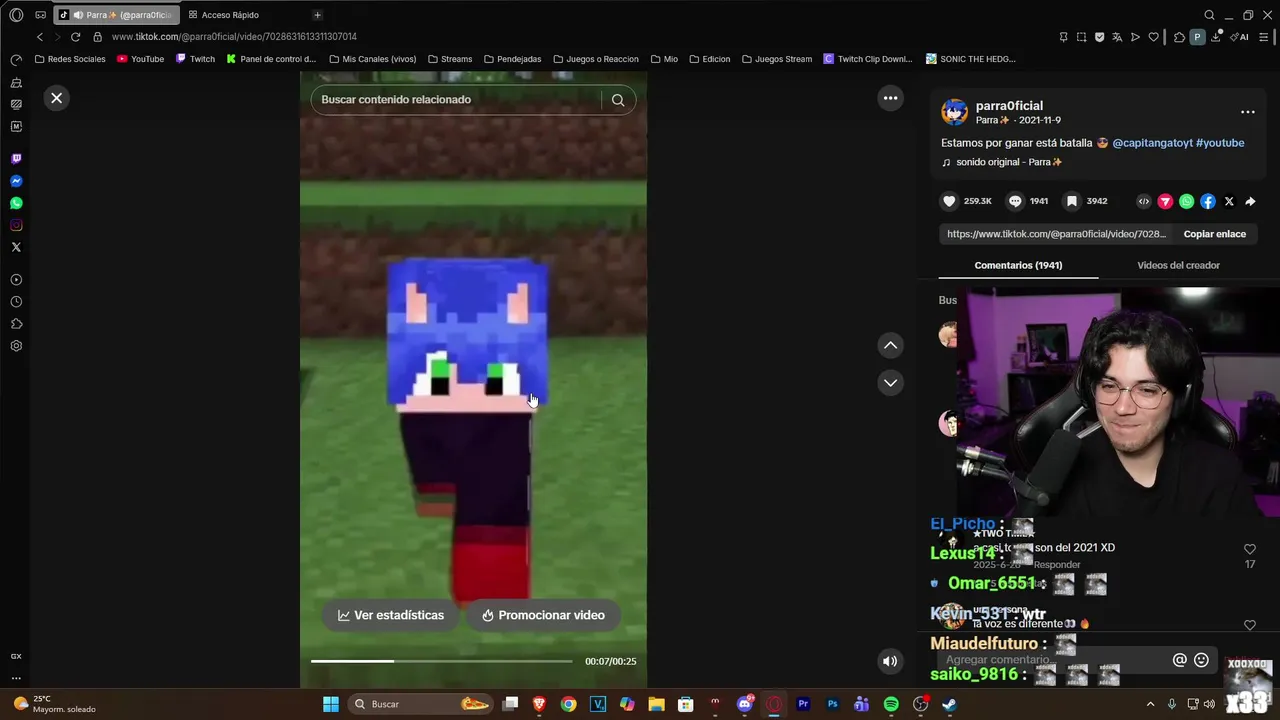Viewport: 1280px width, 720px height.
Task: Open Juegos Stream bookmark folder
Action: (776, 59)
